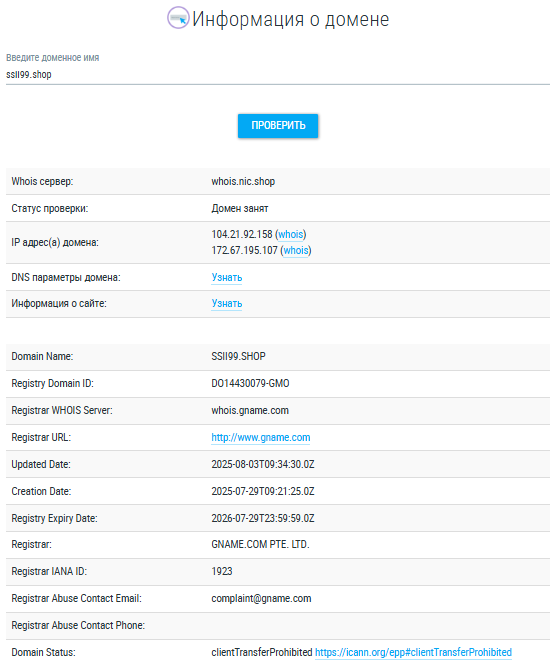The height and width of the screenshot is (665, 559).
Task: Click the Registrar IANA ID value 1923
Action: 222,571
